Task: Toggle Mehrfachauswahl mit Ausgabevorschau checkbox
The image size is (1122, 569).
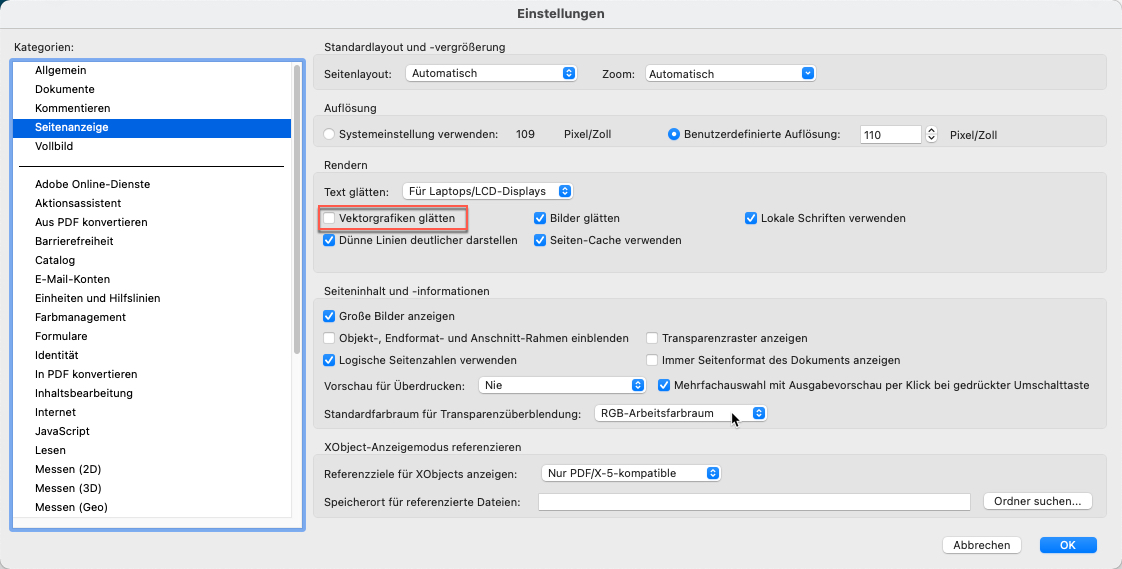Action: [663, 385]
